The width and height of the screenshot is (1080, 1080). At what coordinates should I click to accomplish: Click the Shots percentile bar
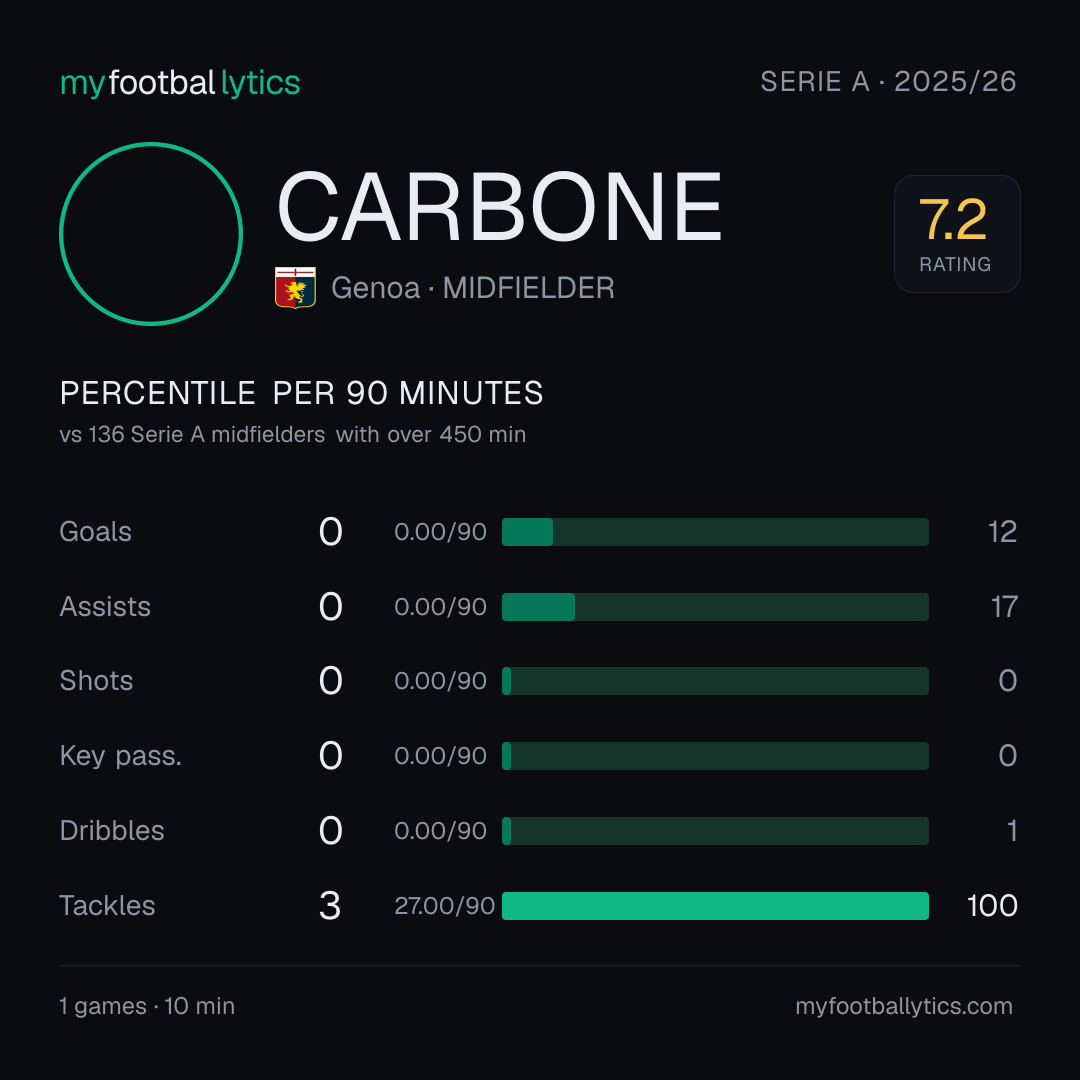pyautogui.click(x=715, y=681)
